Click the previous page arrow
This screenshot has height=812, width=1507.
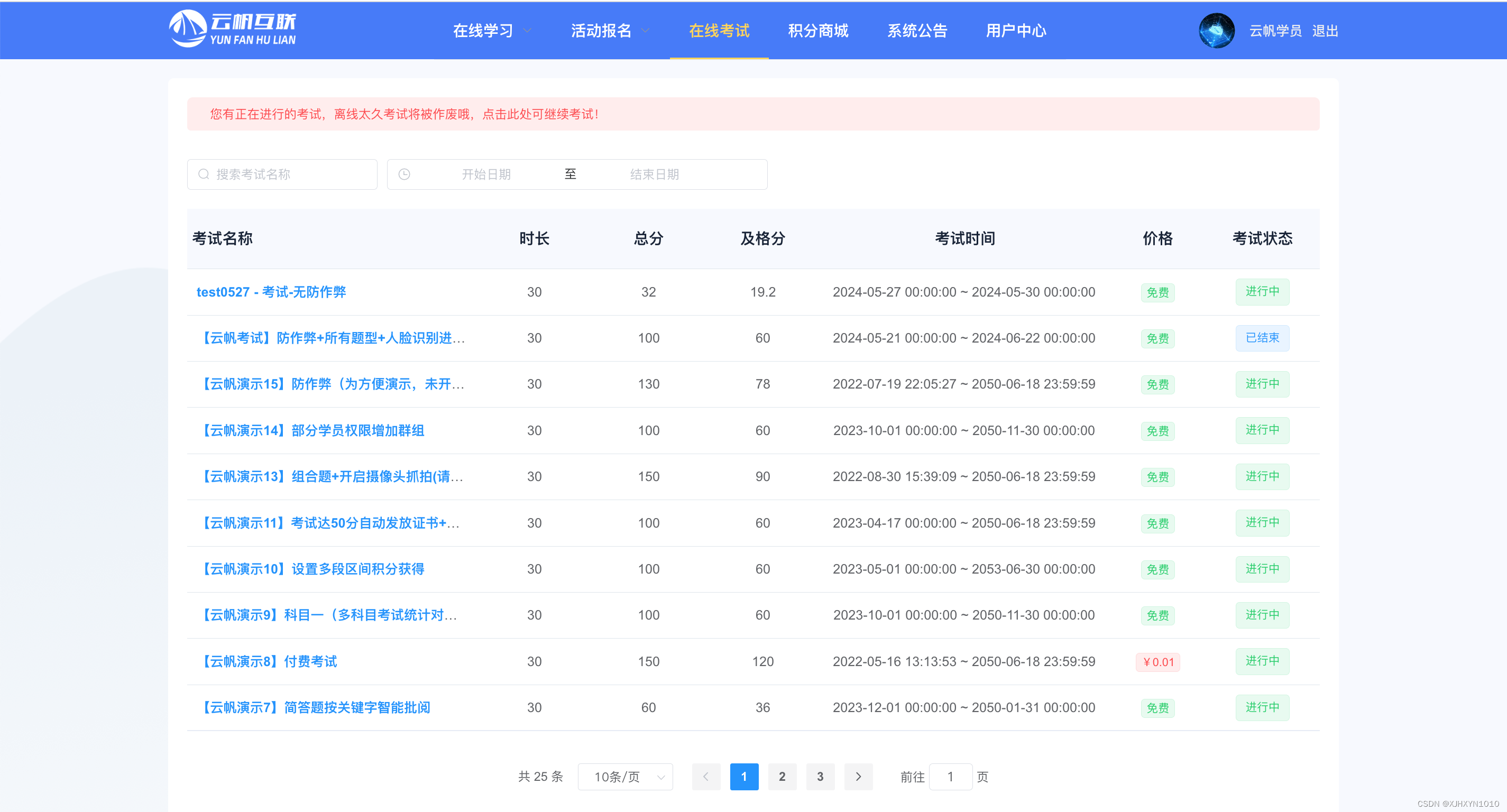[x=705, y=776]
